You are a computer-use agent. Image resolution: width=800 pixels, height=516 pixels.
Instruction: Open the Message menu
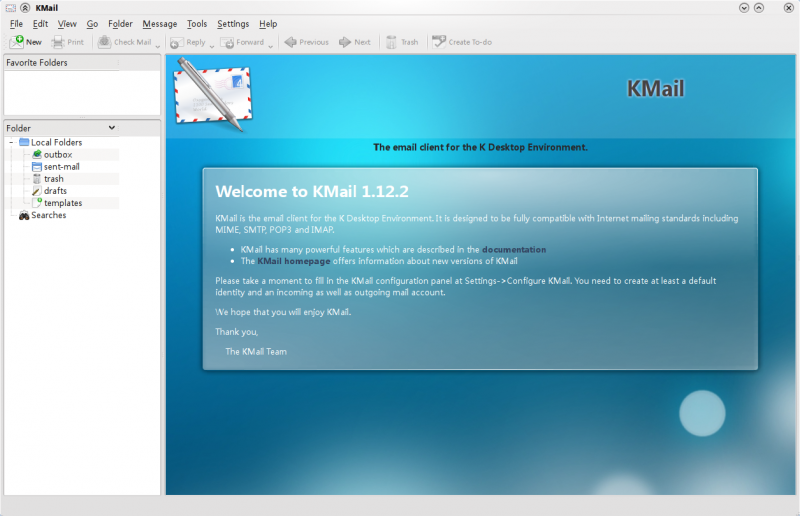click(160, 24)
